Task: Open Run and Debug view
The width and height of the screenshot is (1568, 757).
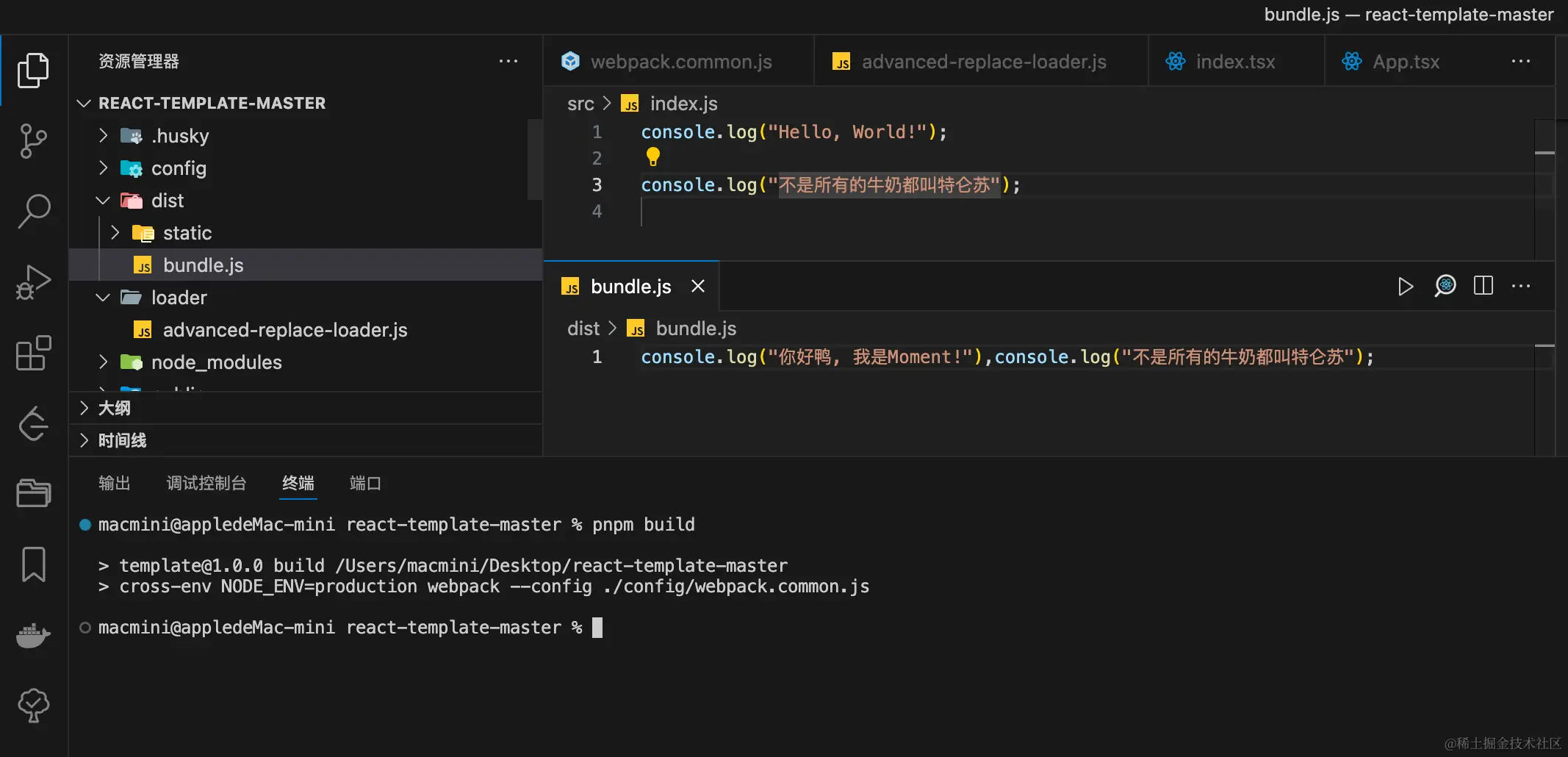Action: (x=33, y=282)
